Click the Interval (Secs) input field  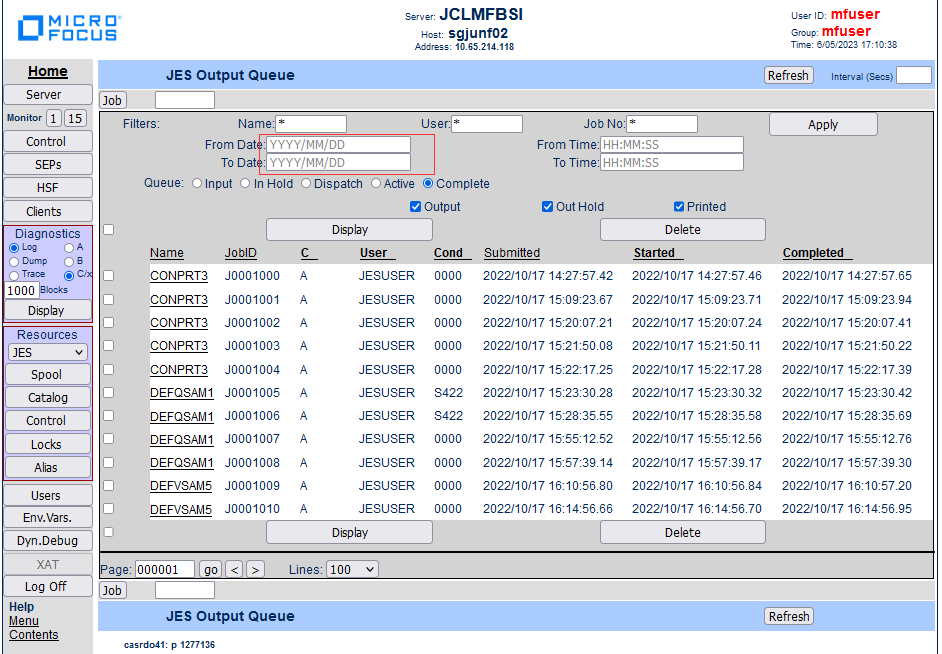click(x=914, y=76)
